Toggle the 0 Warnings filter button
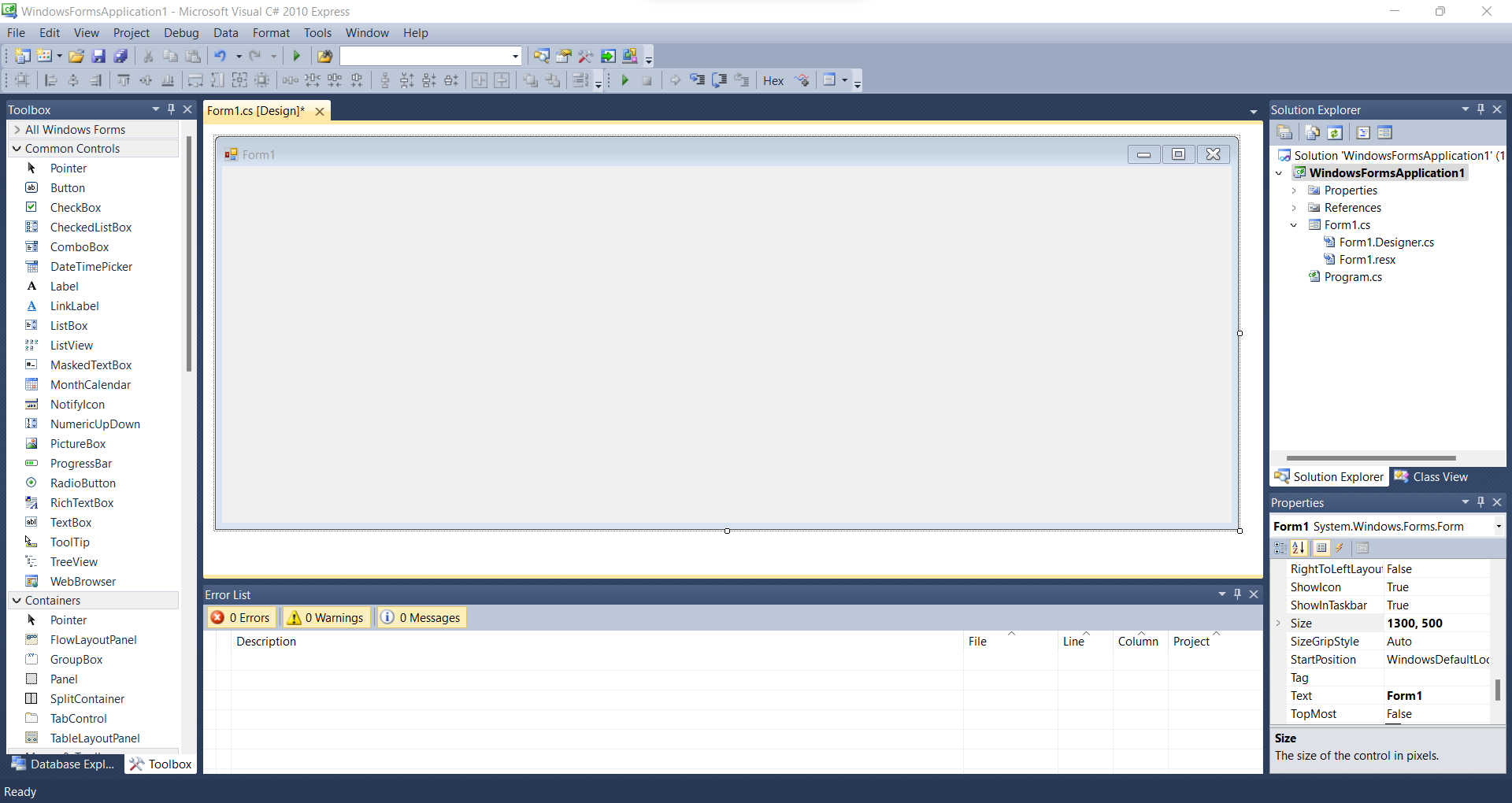The width and height of the screenshot is (1512, 803). click(x=325, y=618)
